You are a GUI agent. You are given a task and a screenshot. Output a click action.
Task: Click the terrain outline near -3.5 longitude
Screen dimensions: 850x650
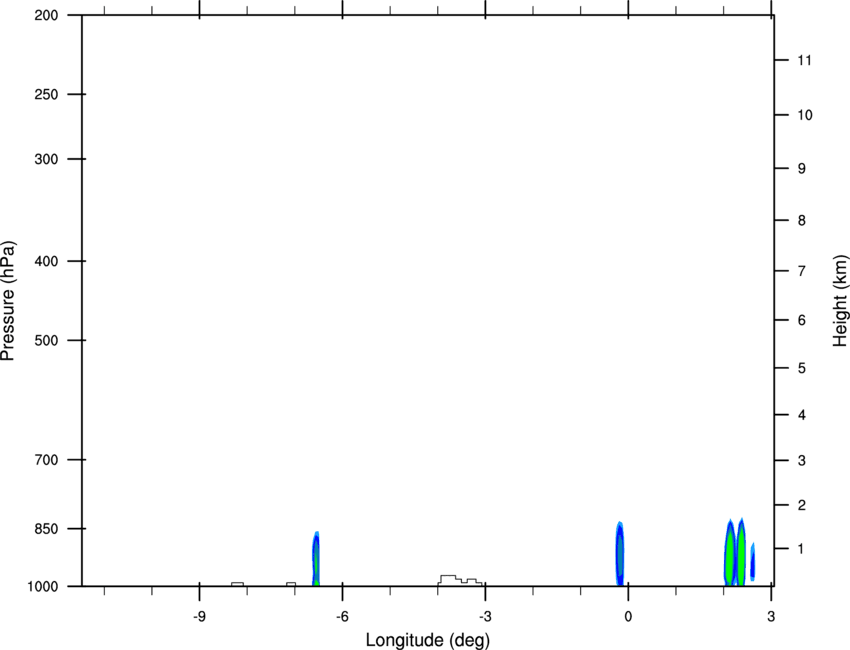(460, 580)
